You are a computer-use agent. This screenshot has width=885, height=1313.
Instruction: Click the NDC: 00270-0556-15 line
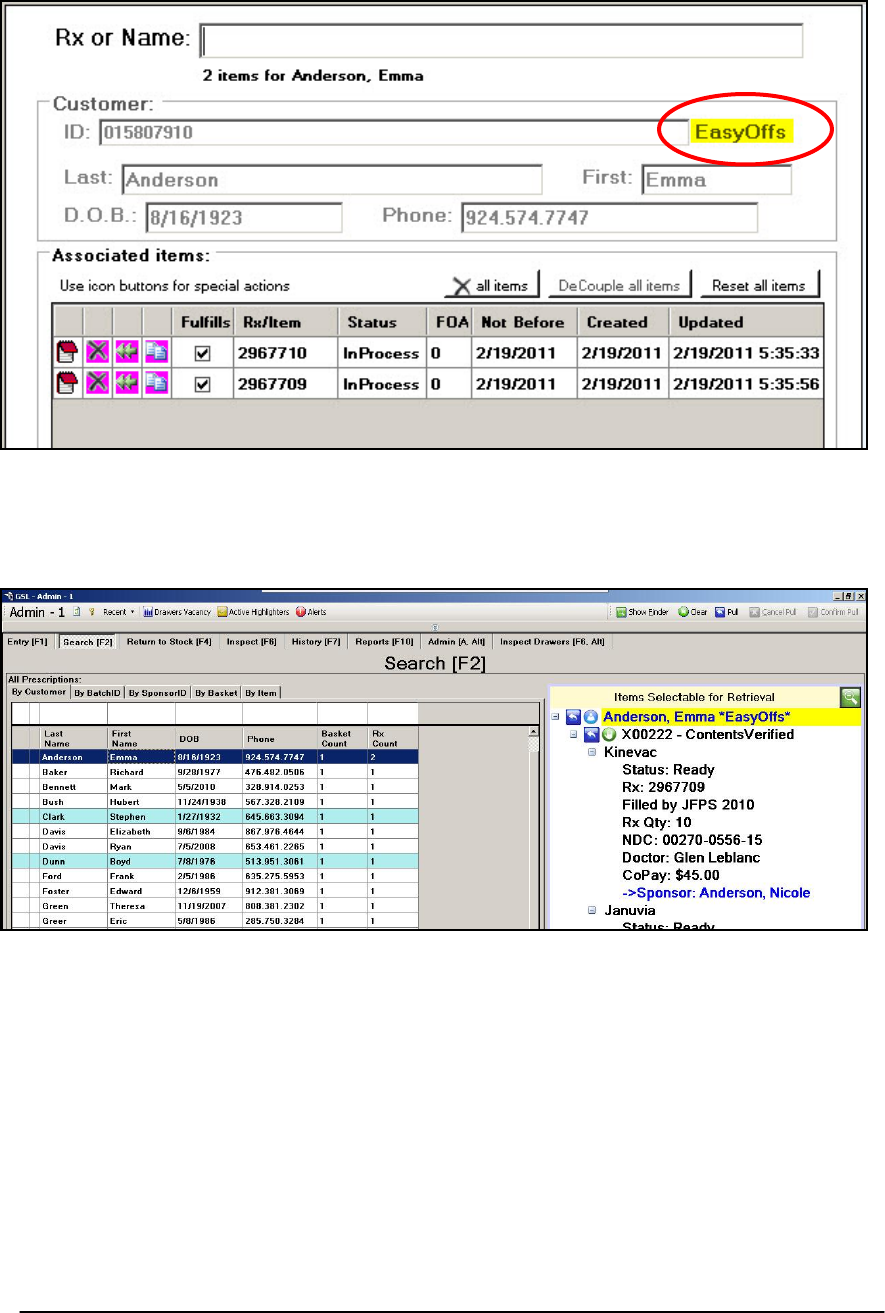point(698,840)
